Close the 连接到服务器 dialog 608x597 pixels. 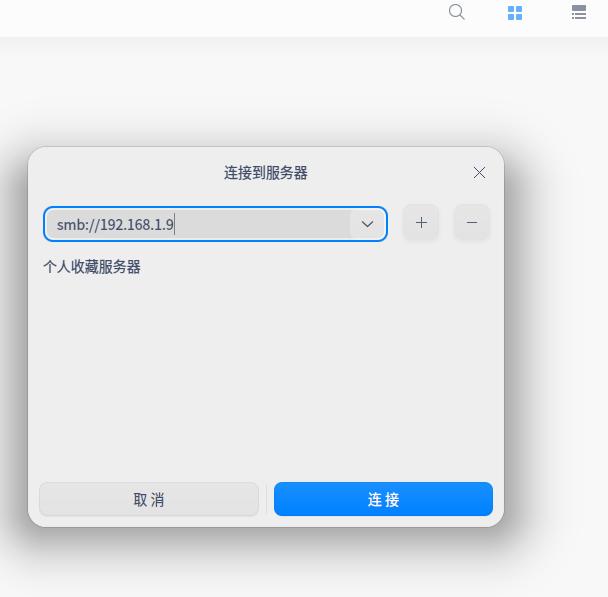(480, 173)
